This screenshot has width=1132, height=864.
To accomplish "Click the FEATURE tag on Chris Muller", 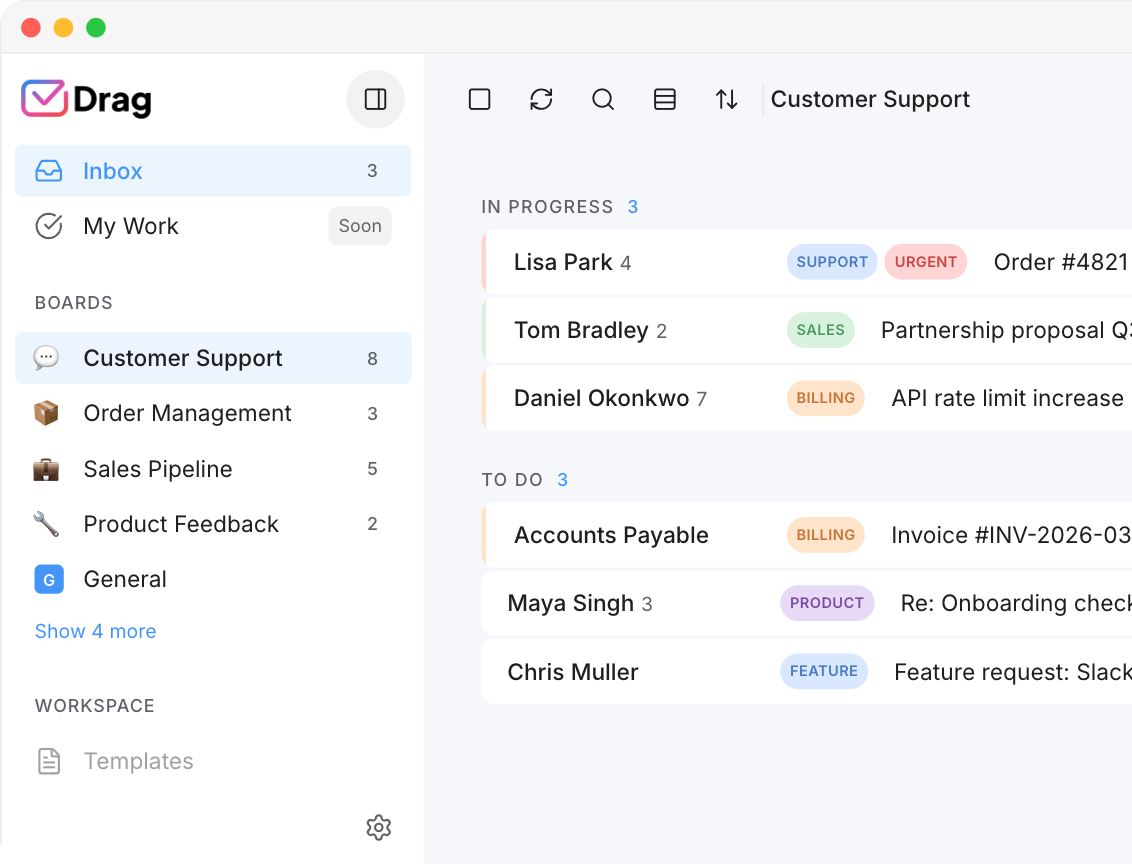I will (x=824, y=671).
